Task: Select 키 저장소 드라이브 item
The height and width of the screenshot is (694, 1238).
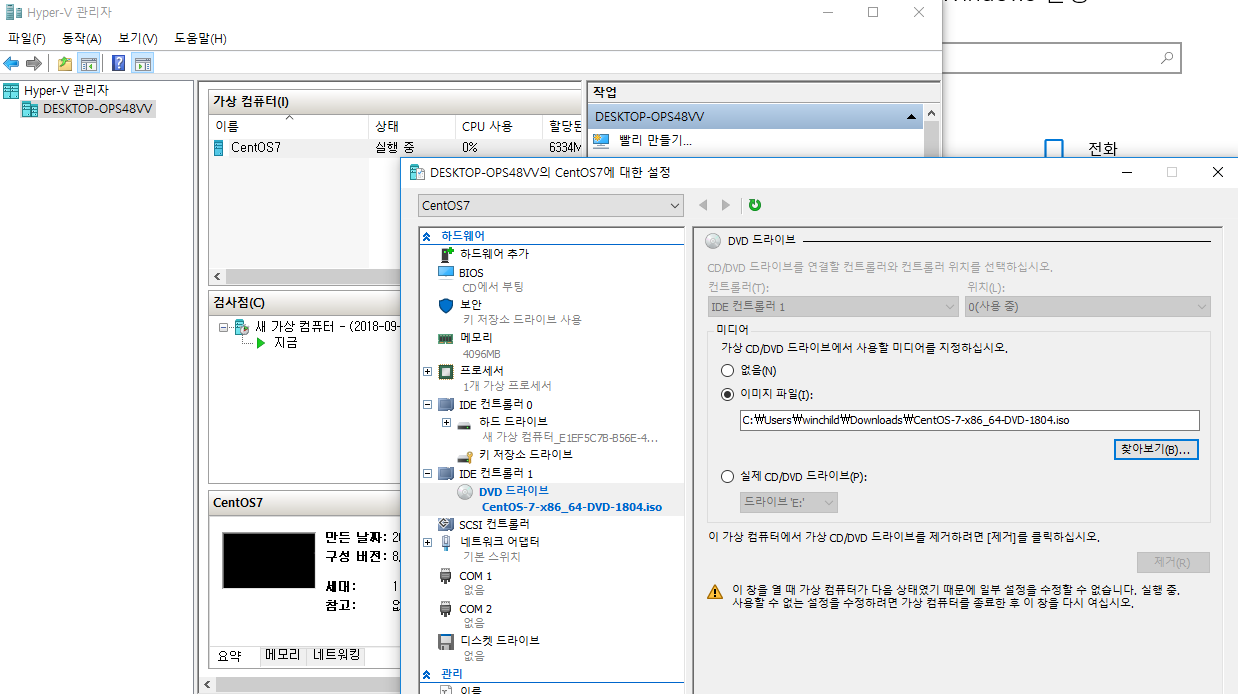Action: pyautogui.click(x=525, y=454)
